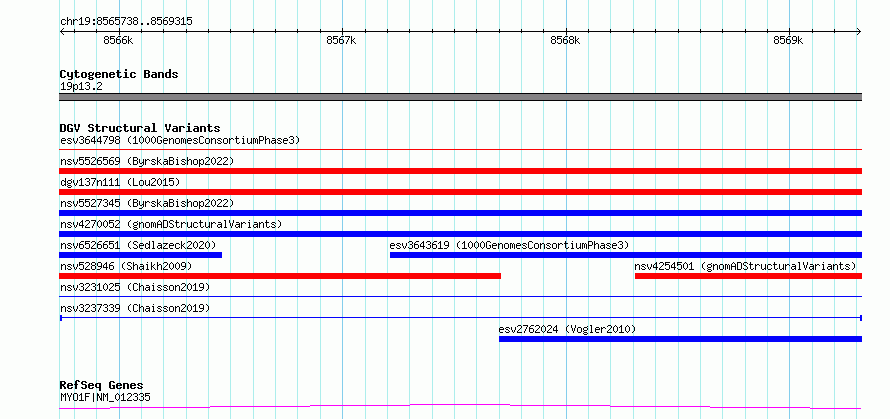
Task: Click the dgv137n111 red variant bar
Action: point(461,192)
